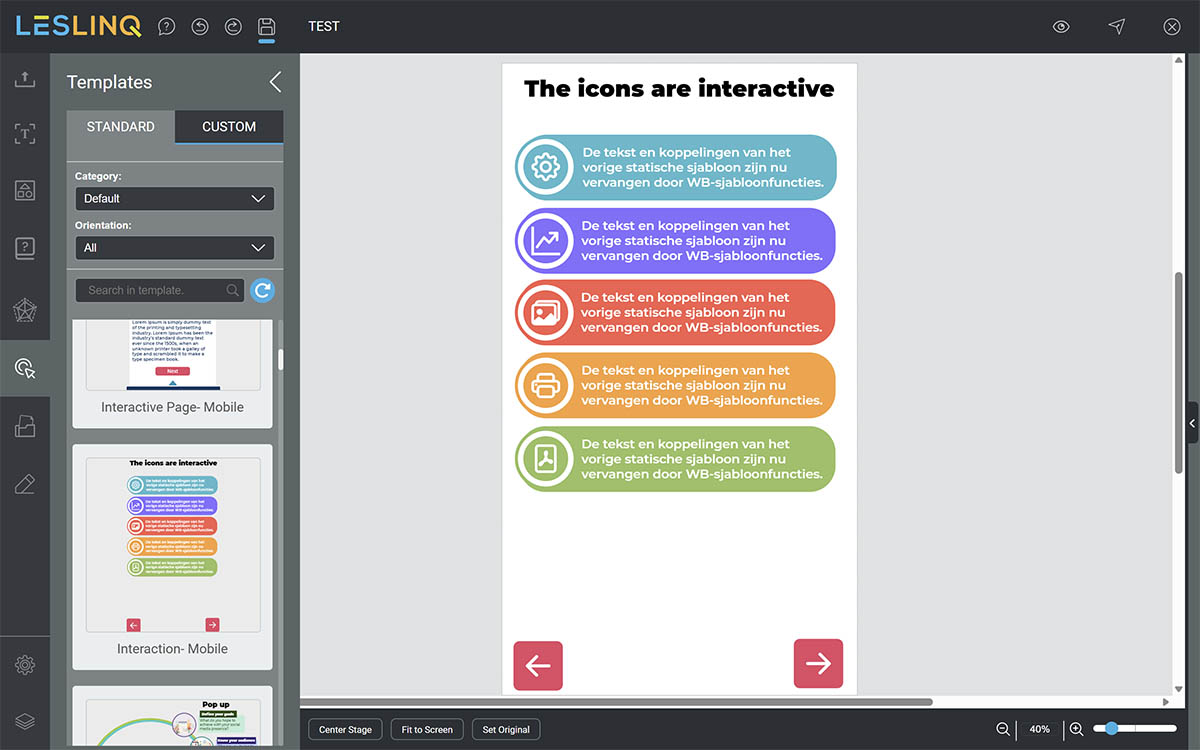Click the Interaction- Mobile label
This screenshot has width=1200, height=750.
(172, 649)
